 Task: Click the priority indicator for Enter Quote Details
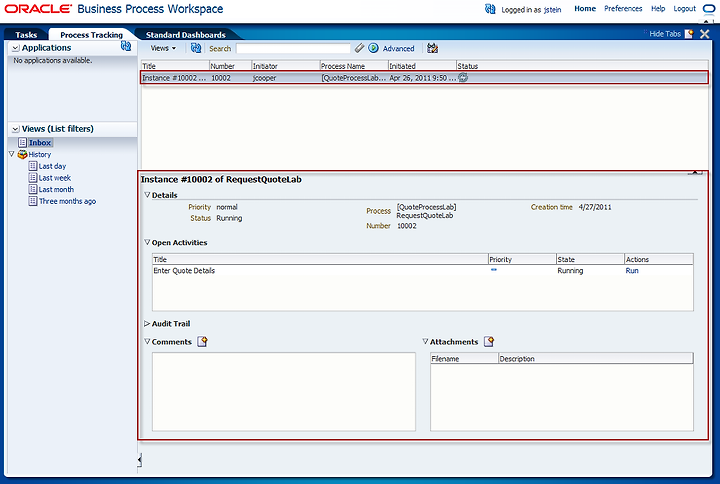(494, 270)
